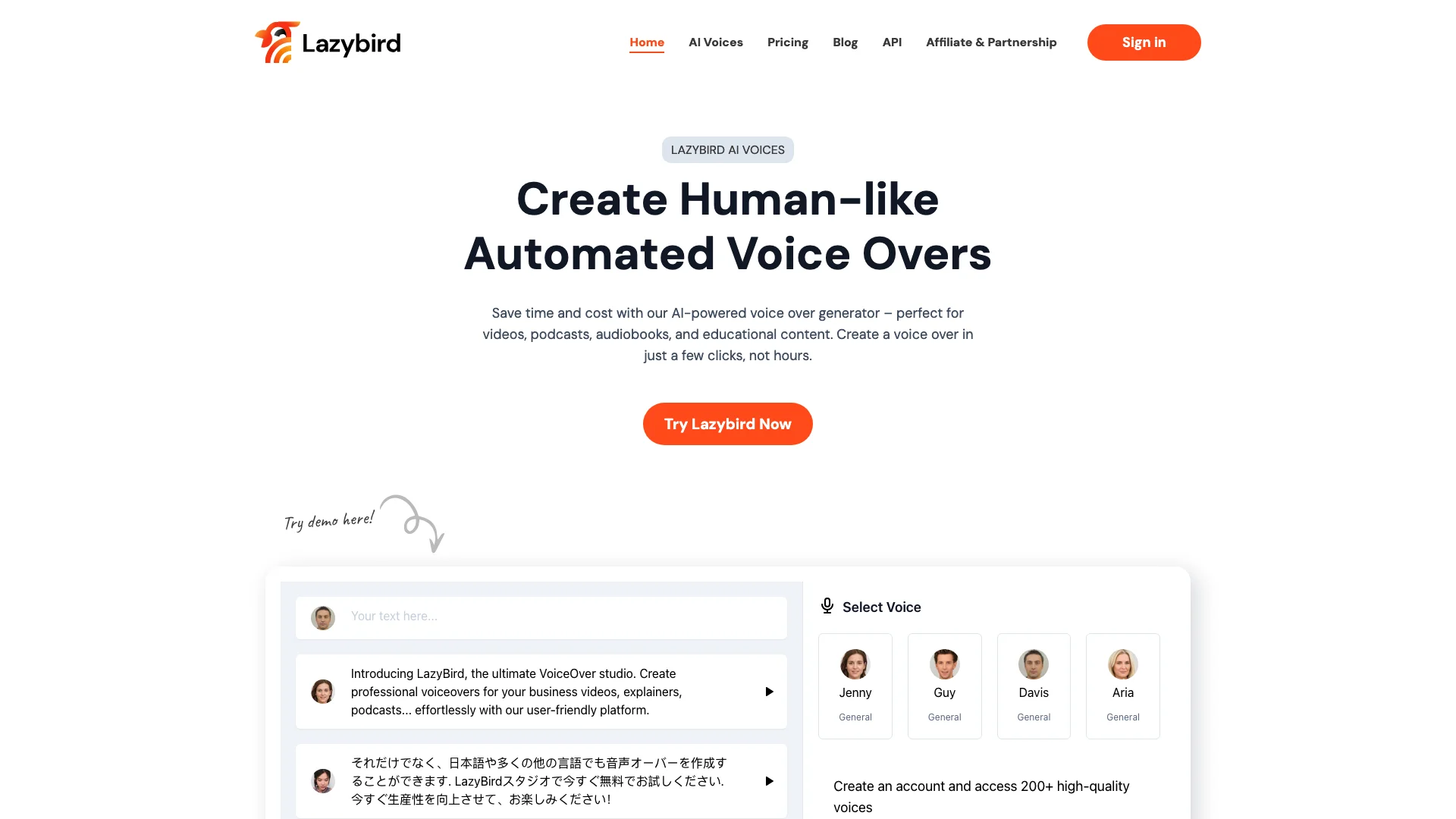Click the Home tab in navigation

coord(646,42)
